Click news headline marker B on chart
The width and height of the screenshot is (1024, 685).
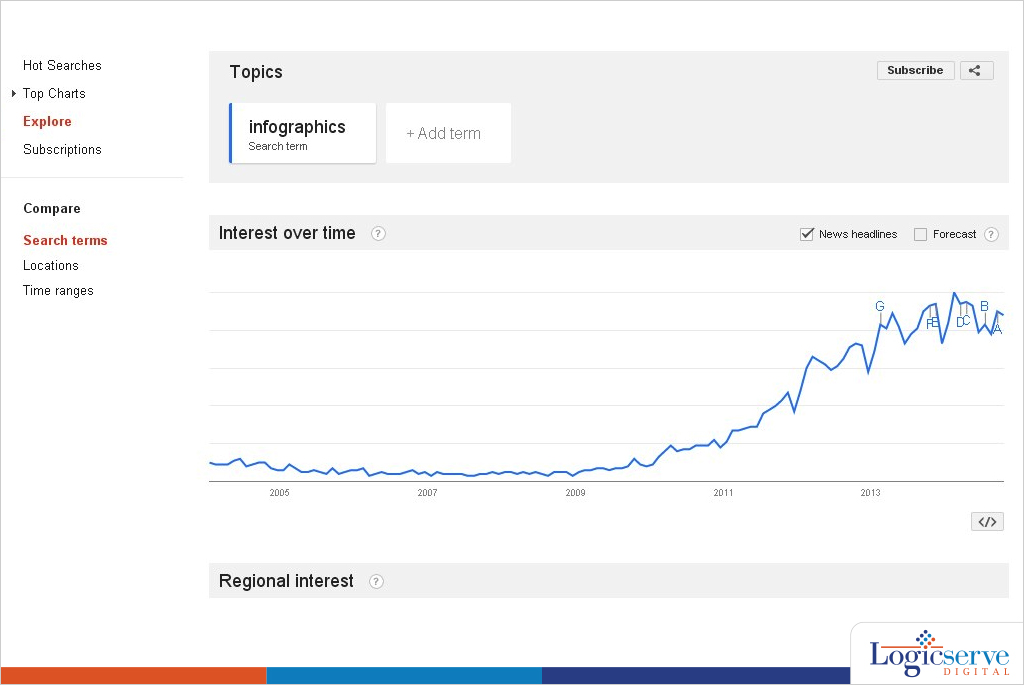click(x=984, y=307)
